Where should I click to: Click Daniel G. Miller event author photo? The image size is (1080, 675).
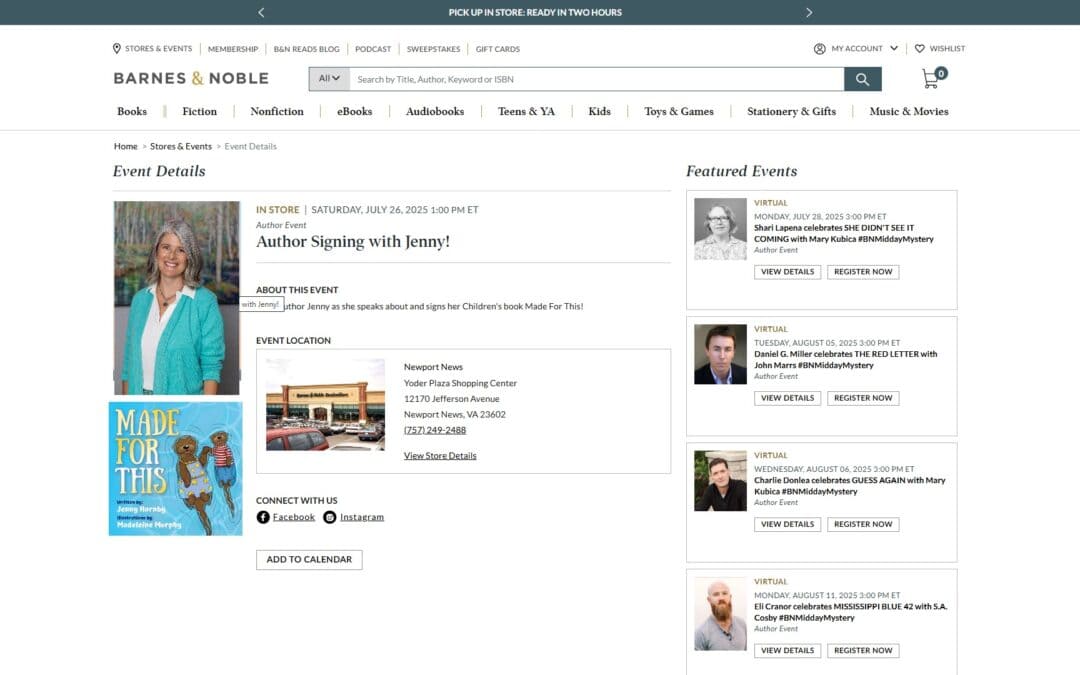[720, 354]
